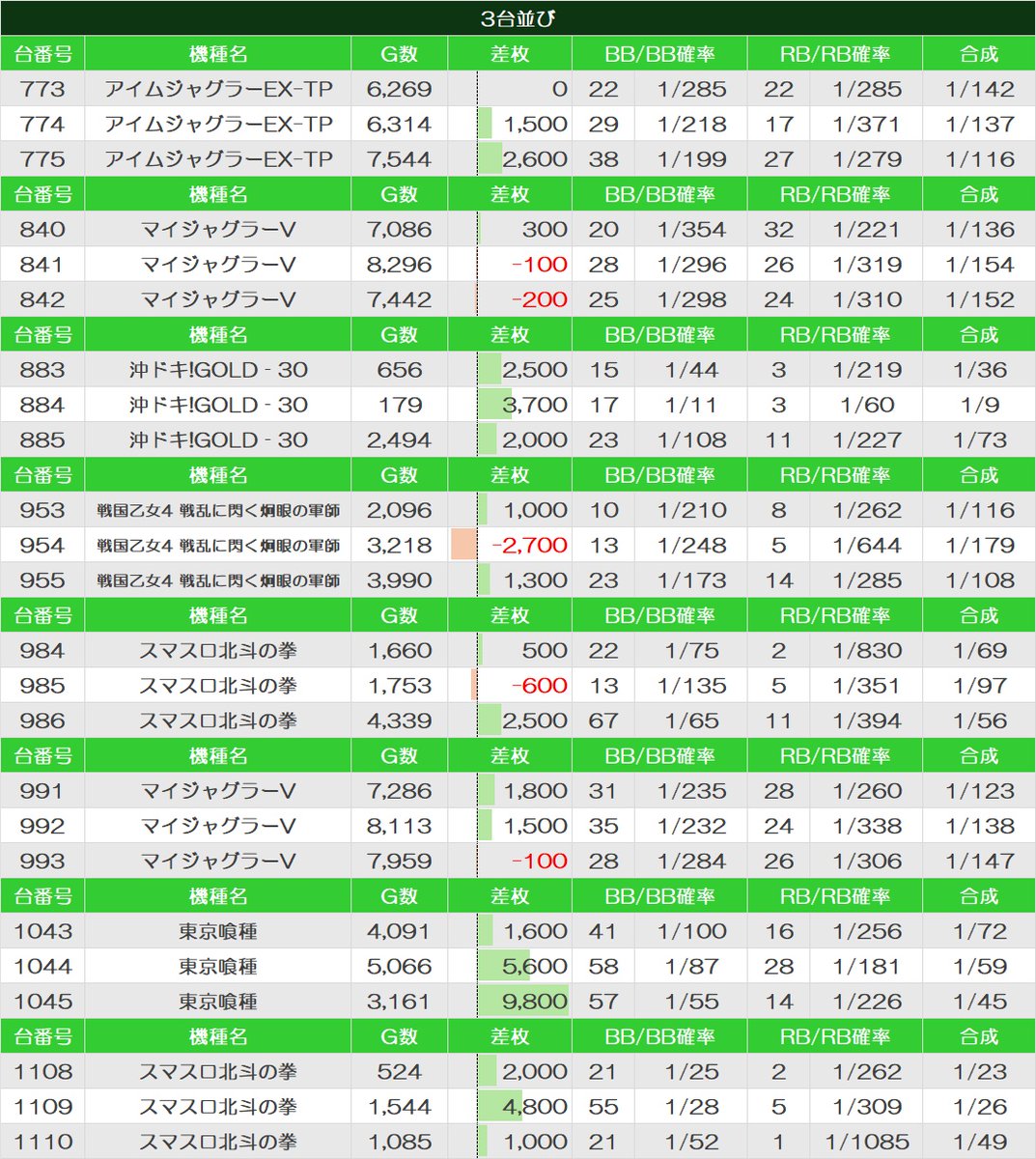Screen dimensions: 1036x1159
Task: Click combined probability 1/123
Action: coord(980,791)
